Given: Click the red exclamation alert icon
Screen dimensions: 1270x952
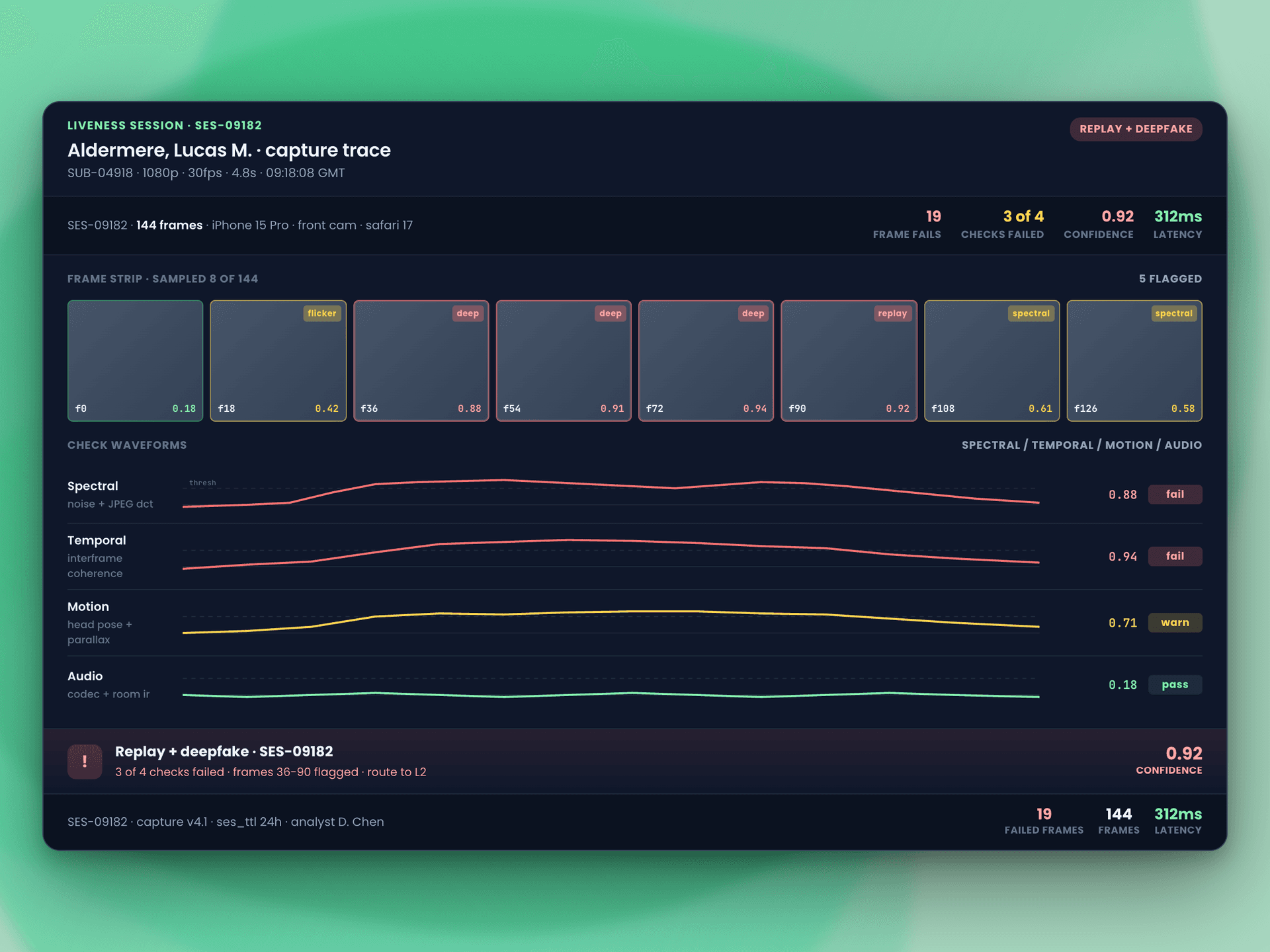Looking at the screenshot, I should (85, 761).
